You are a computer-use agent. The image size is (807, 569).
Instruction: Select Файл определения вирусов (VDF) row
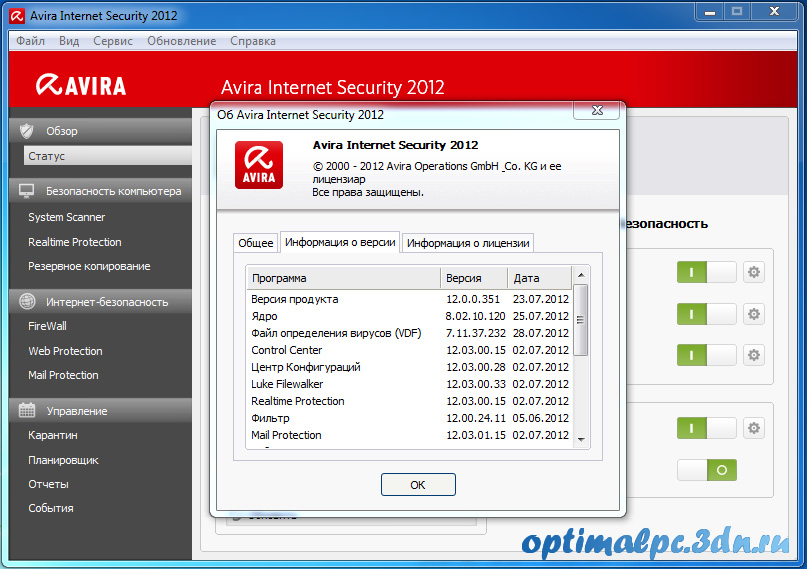tap(410, 333)
